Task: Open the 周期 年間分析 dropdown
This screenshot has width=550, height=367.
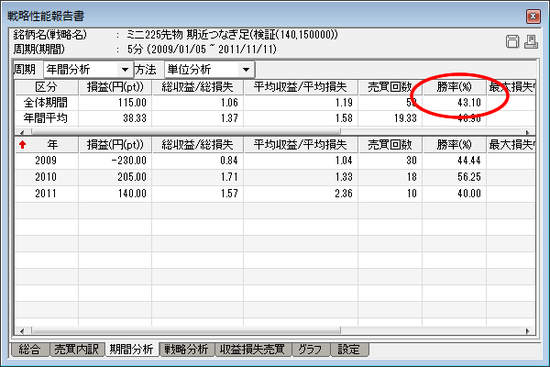Action: [125, 69]
